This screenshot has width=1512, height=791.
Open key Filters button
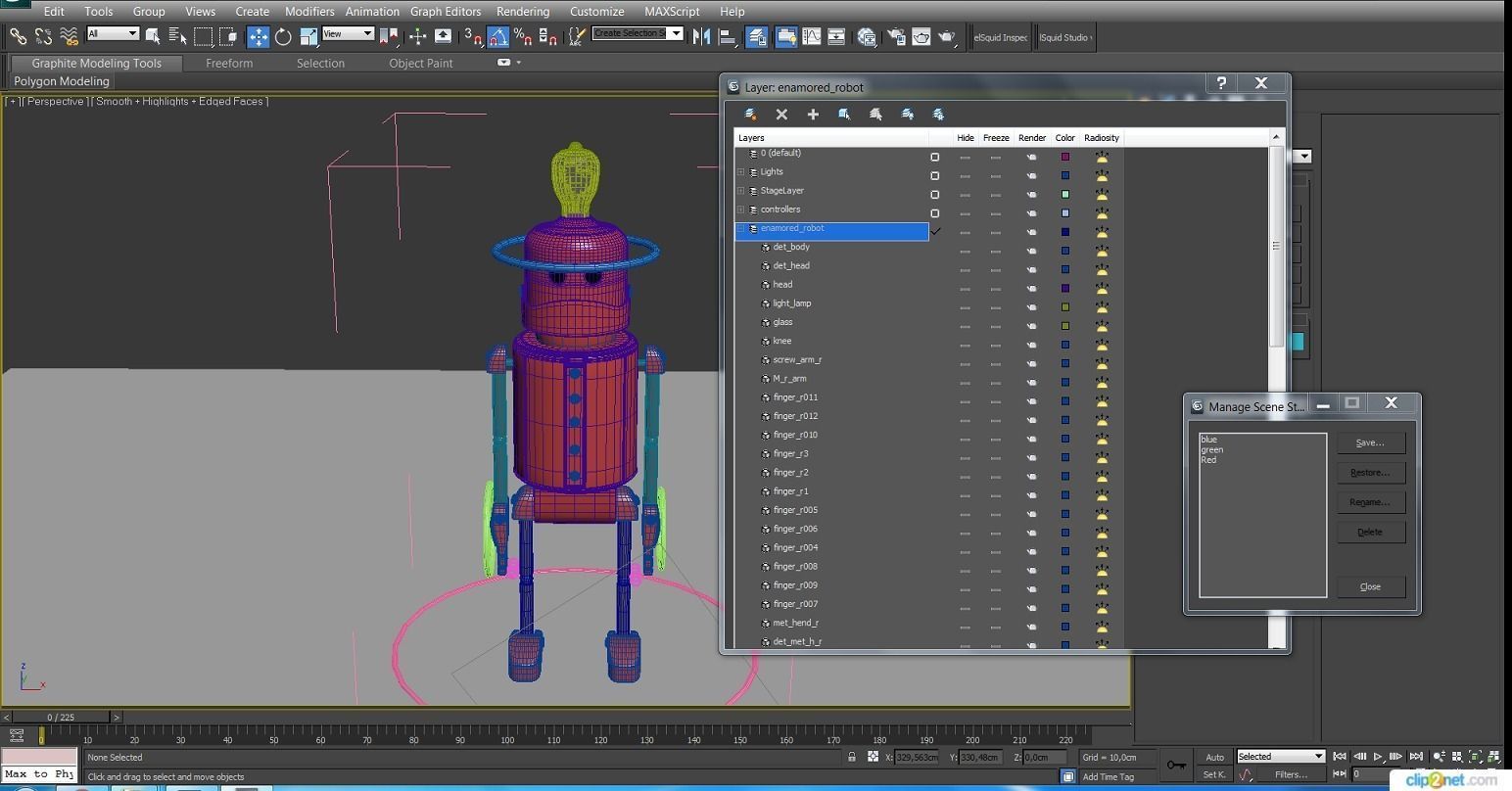(1291, 774)
